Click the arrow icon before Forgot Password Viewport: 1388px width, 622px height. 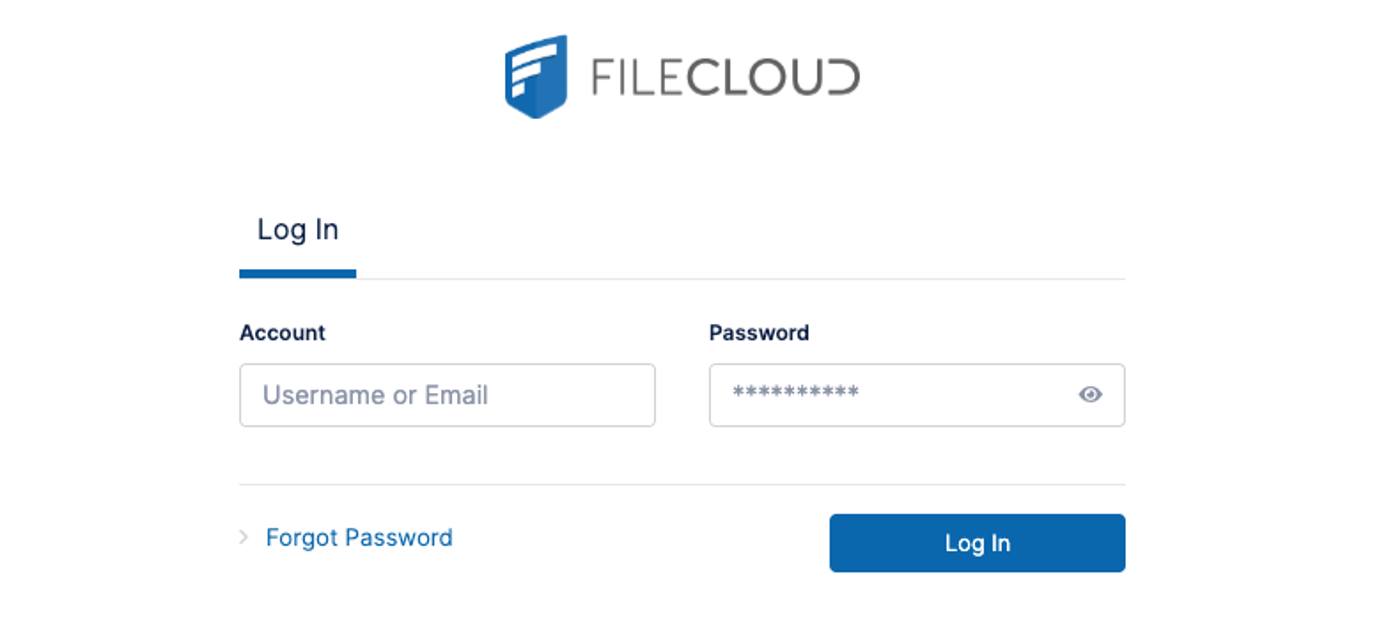pos(243,538)
